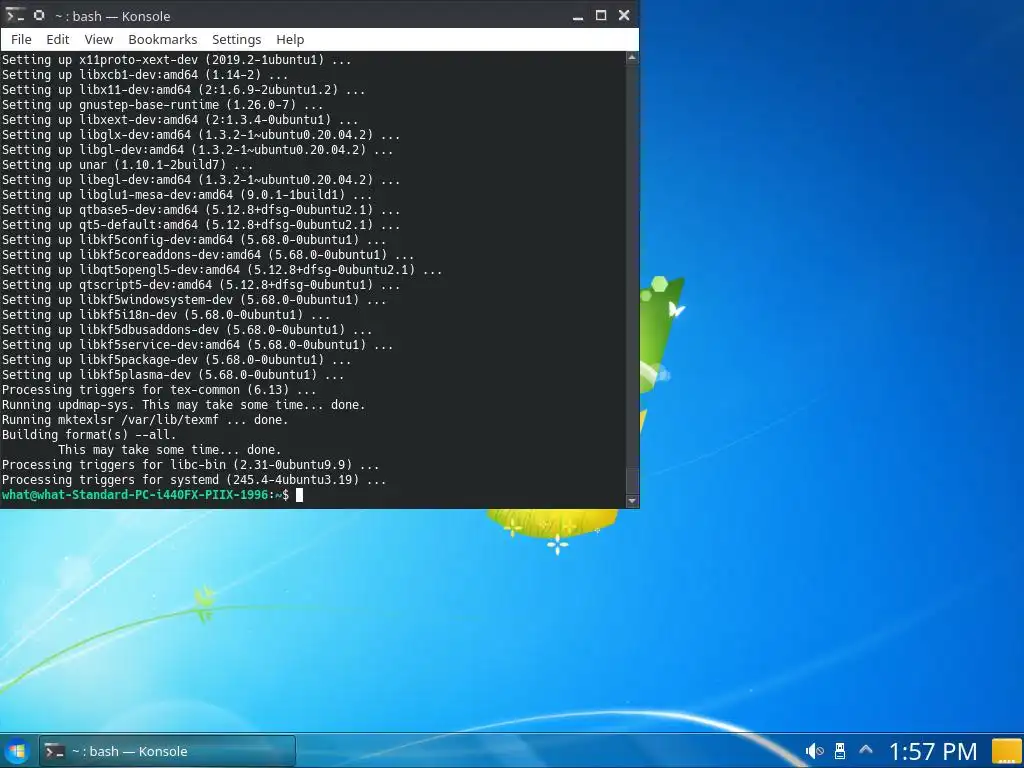Click the 'Processing triggers for libc-bin' line

190,465
